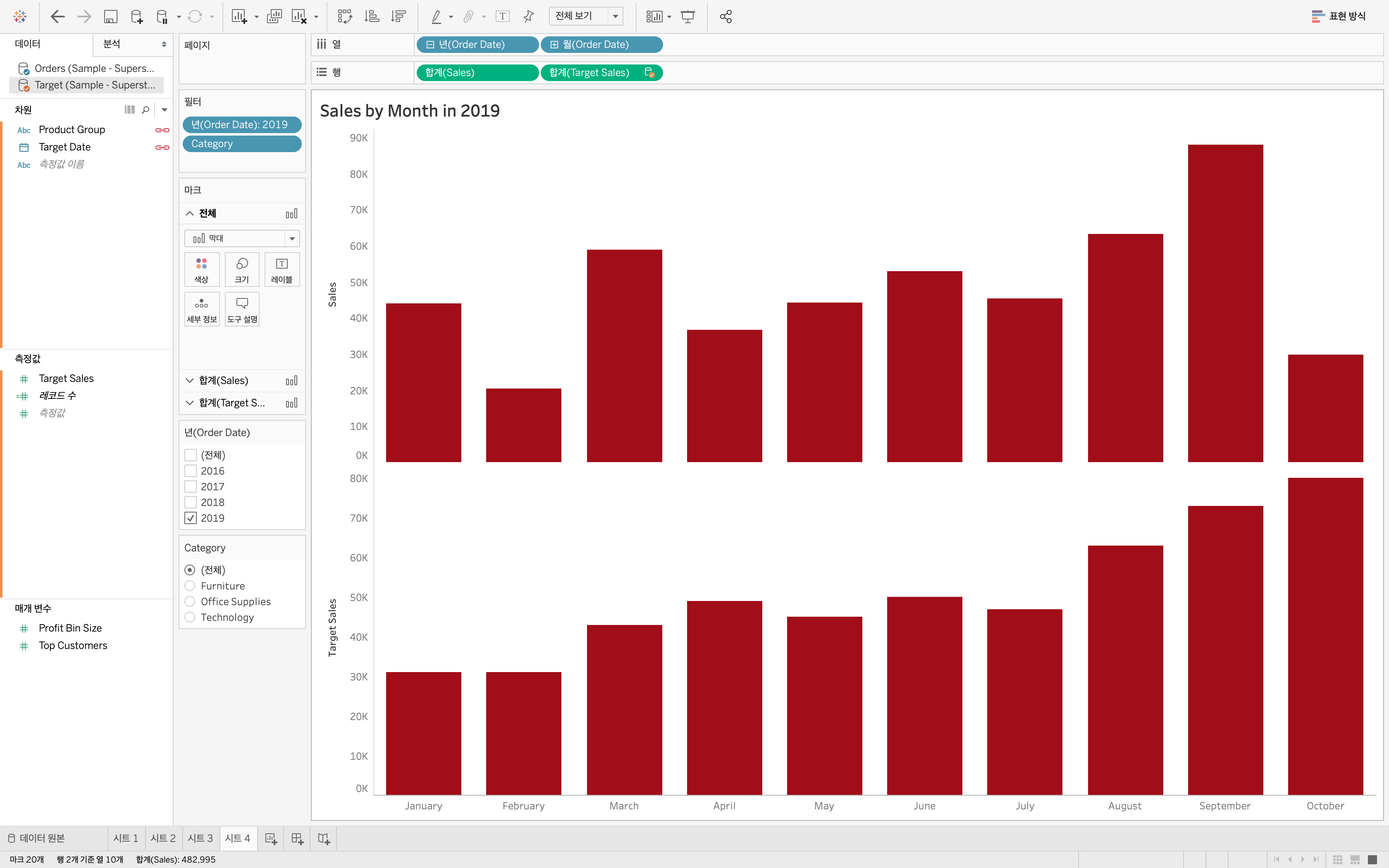Click the swap rows and columns icon
The height and width of the screenshot is (868, 1389).
pyautogui.click(x=344, y=17)
